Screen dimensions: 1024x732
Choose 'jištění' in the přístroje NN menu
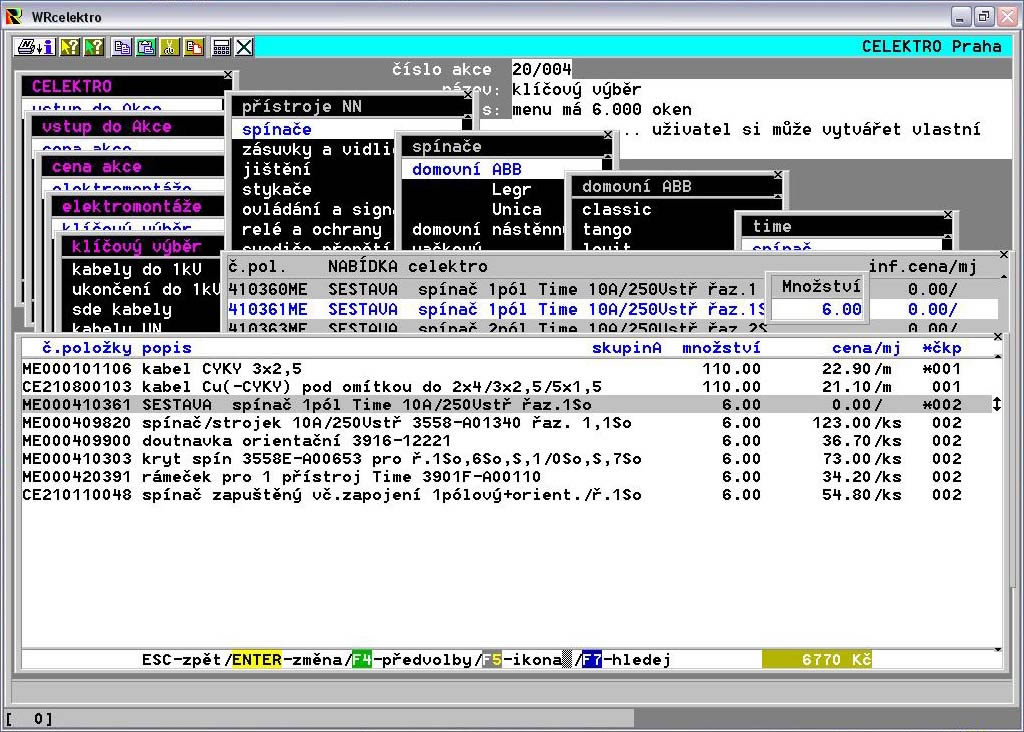point(276,169)
